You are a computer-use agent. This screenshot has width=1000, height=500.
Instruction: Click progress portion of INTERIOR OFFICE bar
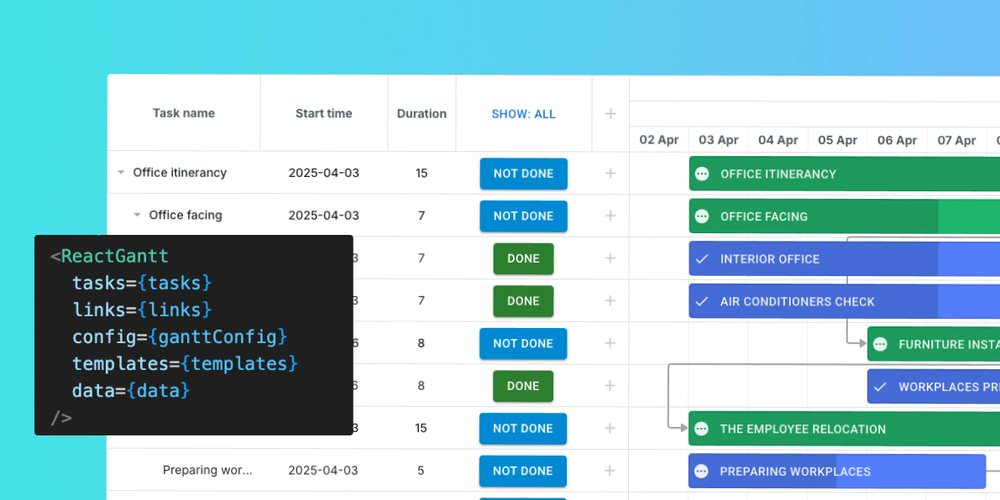tap(814, 259)
